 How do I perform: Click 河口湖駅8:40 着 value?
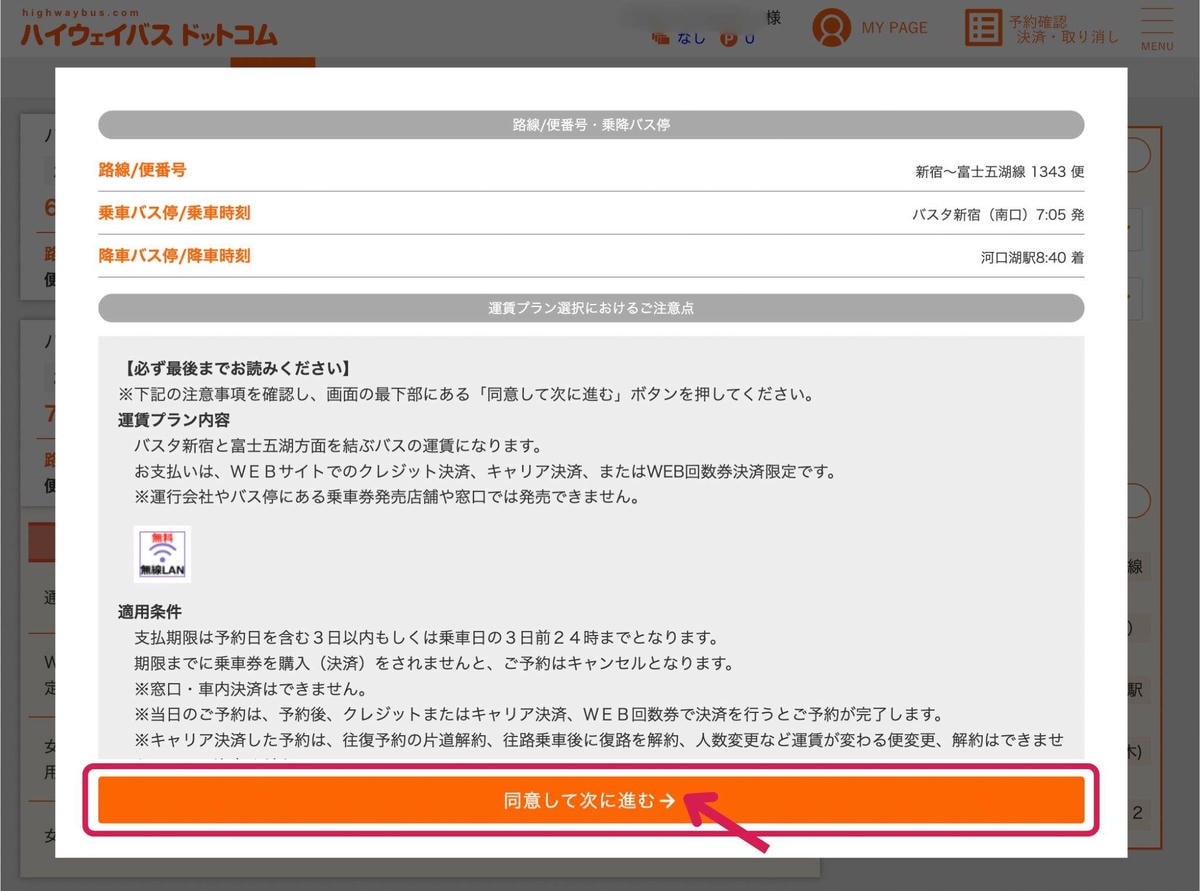(1032, 257)
